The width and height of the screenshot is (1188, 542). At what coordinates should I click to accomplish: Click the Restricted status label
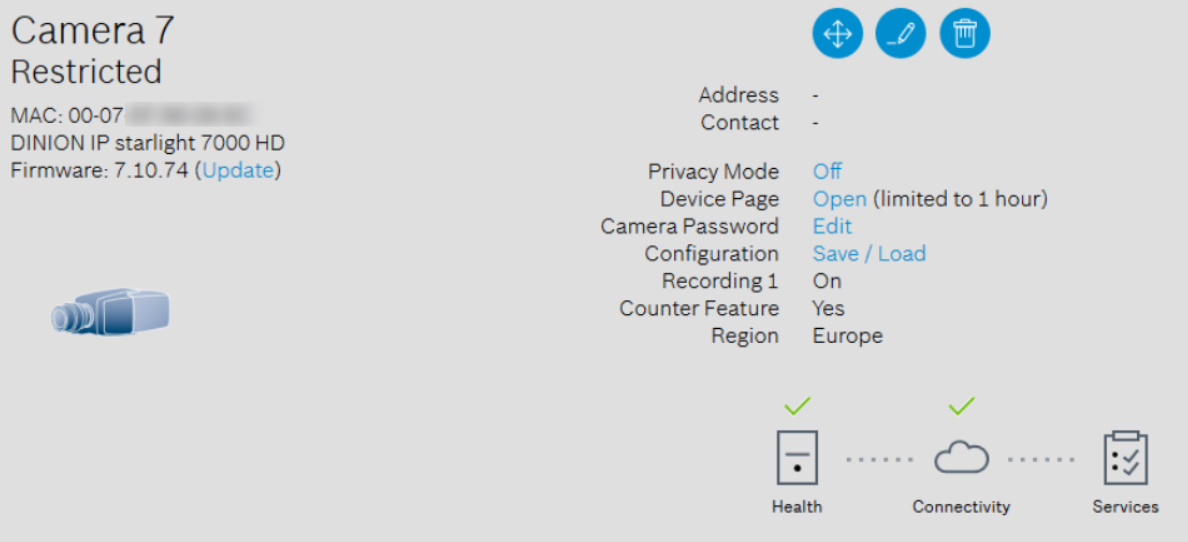(x=86, y=72)
